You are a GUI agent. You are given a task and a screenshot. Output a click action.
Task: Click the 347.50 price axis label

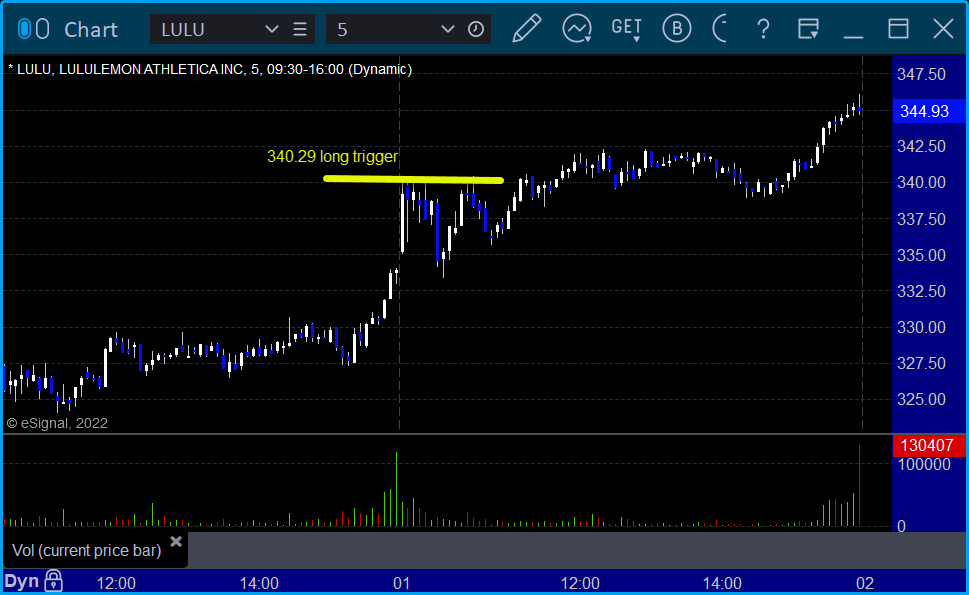click(x=921, y=74)
